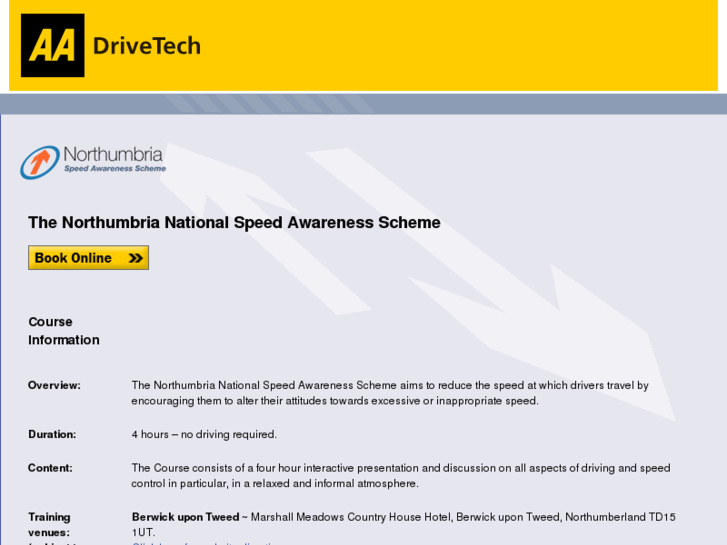The height and width of the screenshot is (545, 727).
Task: Click the 'Overview:' label
Action: pos(54,385)
